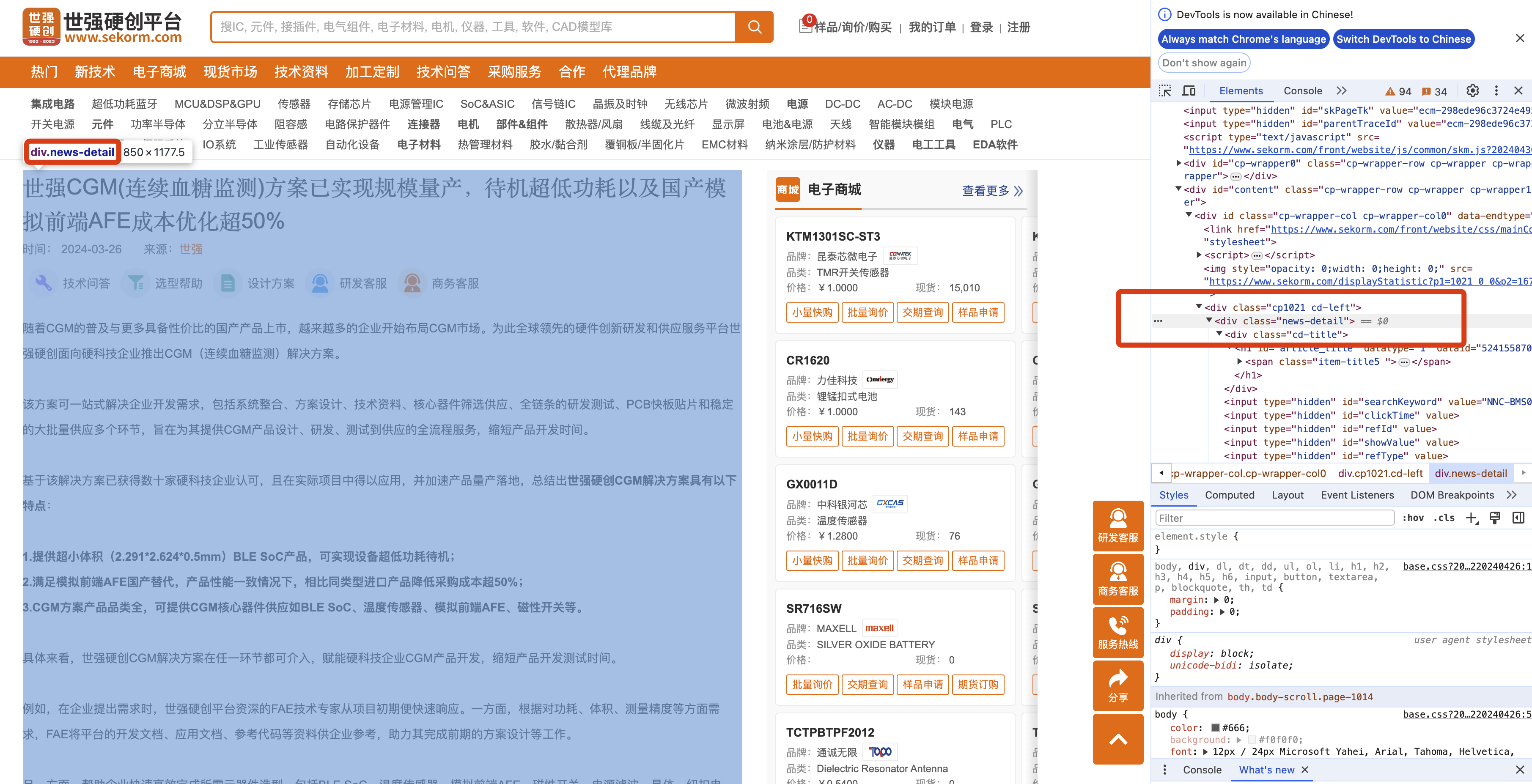Click the 服务热线 phone button
Image resolution: width=1532 pixels, height=784 pixels.
1118,633
